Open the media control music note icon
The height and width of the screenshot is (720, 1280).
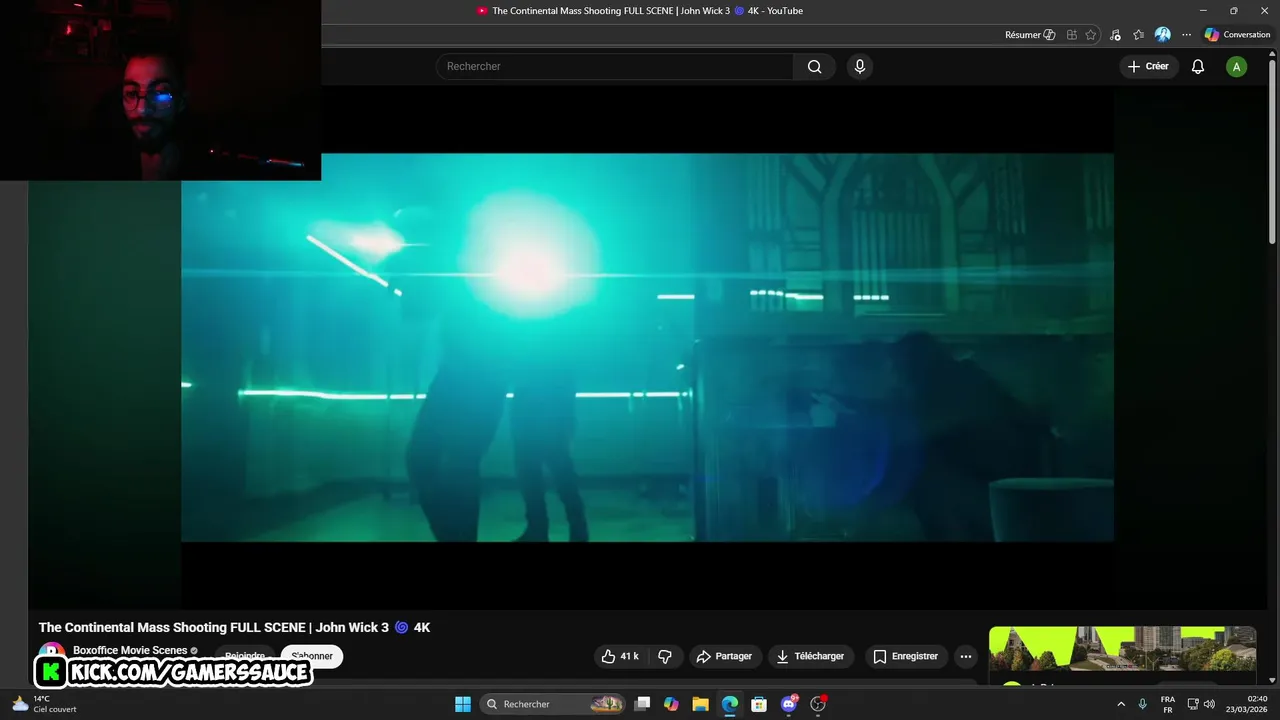tap(1115, 35)
